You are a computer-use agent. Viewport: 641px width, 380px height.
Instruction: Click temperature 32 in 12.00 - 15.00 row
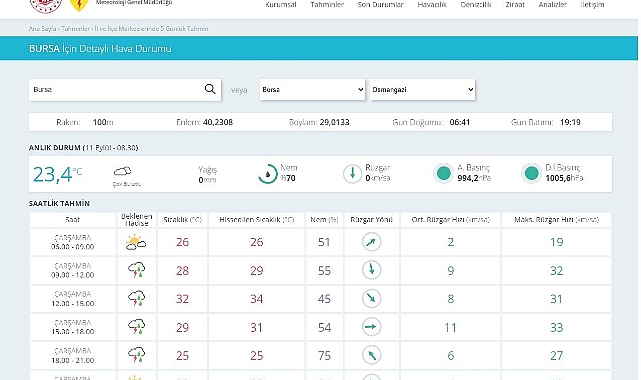182,299
